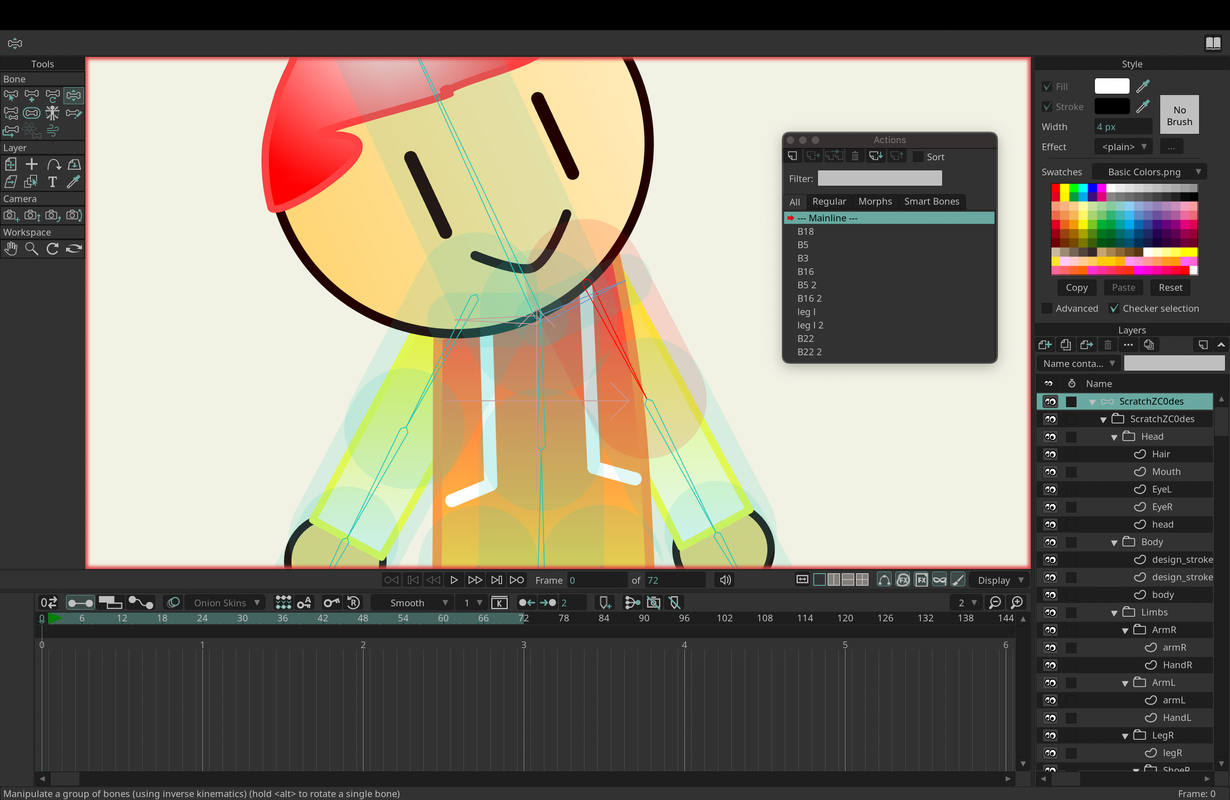The image size is (1230, 800).
Task: Select the Select Bone tool
Action: (11, 97)
